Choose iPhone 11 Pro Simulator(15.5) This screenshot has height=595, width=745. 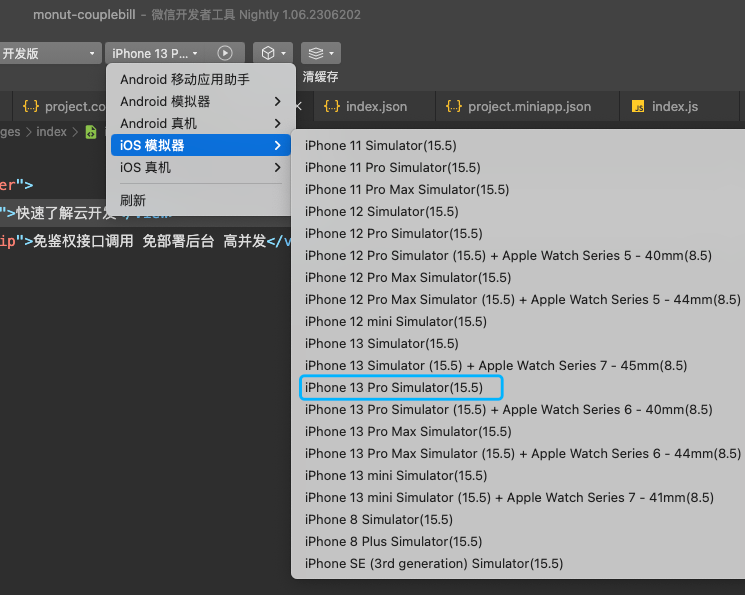click(518, 167)
